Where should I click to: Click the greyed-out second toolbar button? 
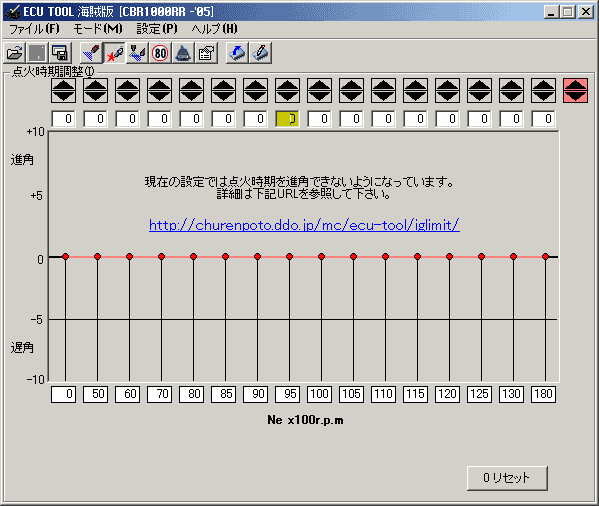pyautogui.click(x=37, y=53)
